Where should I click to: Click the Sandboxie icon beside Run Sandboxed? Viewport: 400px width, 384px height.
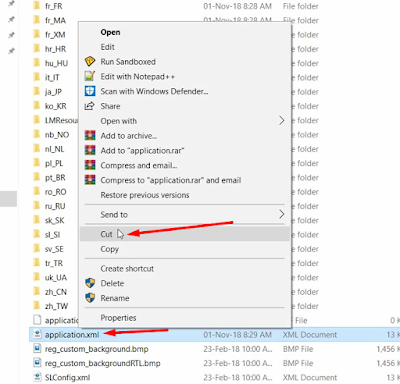tap(90, 62)
